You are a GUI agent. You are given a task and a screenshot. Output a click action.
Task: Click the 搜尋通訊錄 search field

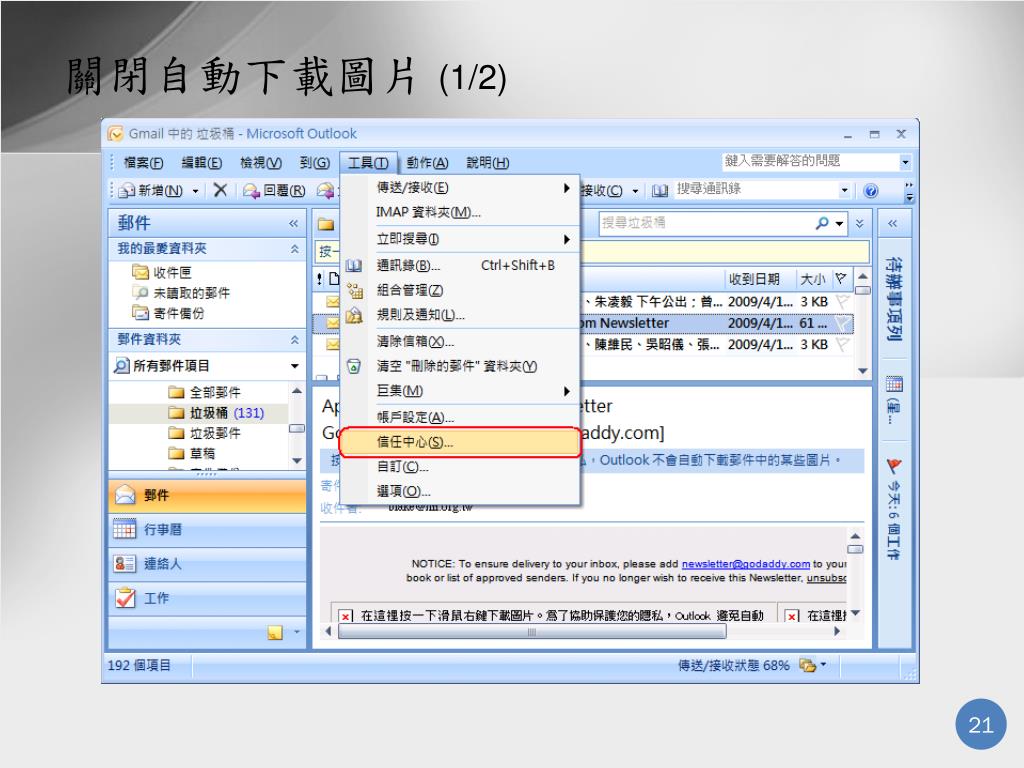(755, 189)
